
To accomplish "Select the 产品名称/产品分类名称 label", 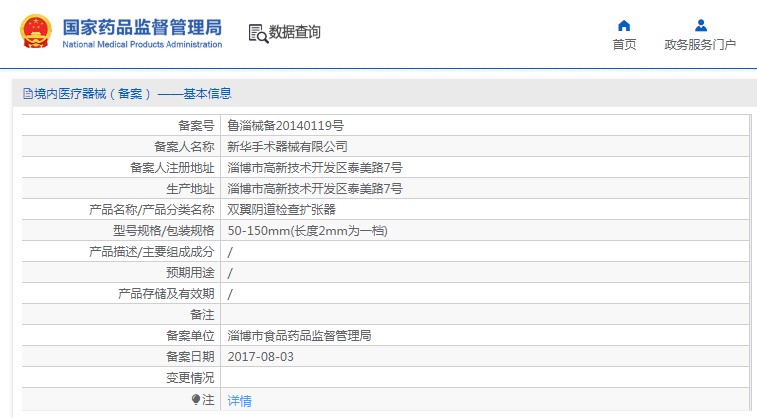I will click(x=152, y=209).
